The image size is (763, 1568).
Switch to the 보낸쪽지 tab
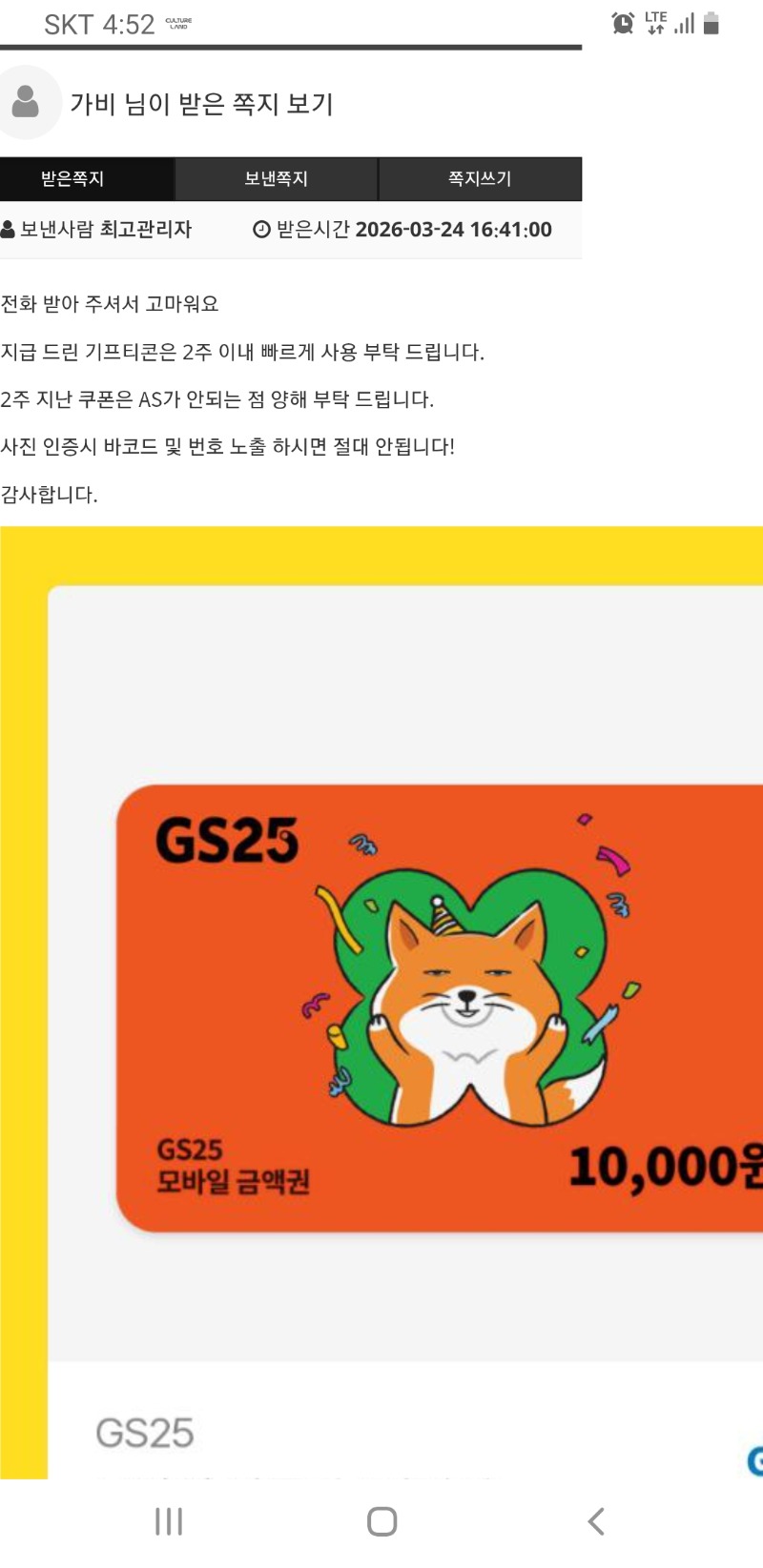click(x=277, y=179)
